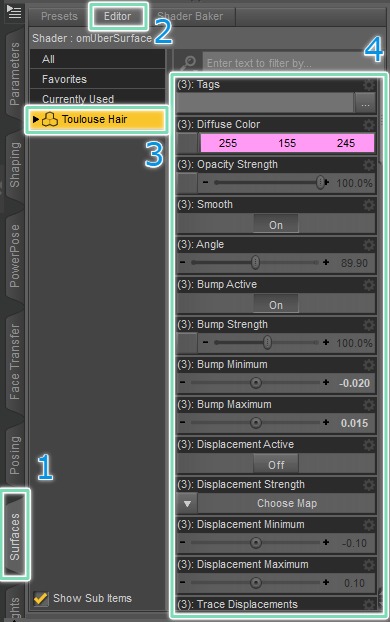Open Displacement Strength map dropdown arrow

pos(187,503)
